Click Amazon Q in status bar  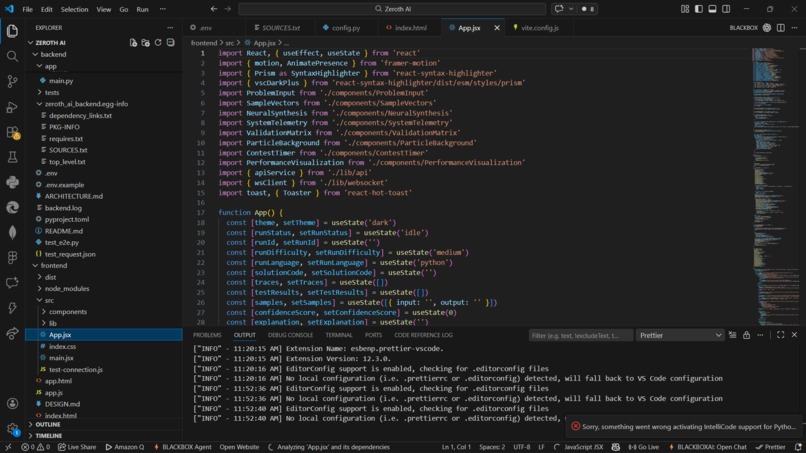click(x=125, y=447)
